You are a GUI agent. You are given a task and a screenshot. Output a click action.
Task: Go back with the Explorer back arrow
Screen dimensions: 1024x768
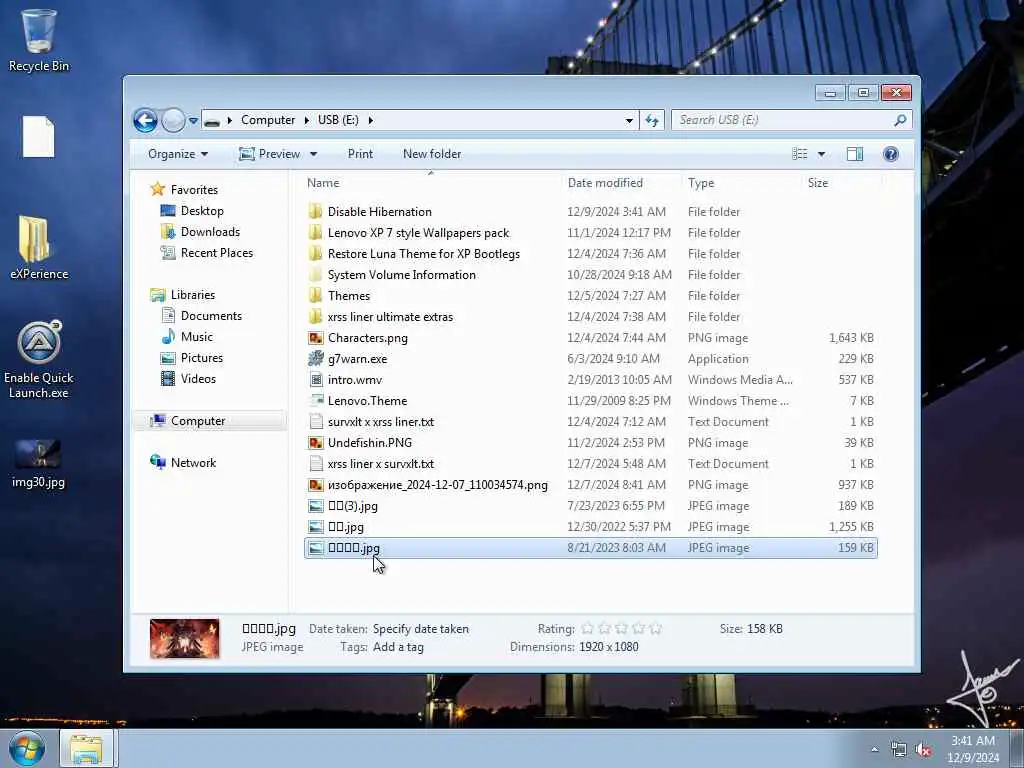pos(145,120)
